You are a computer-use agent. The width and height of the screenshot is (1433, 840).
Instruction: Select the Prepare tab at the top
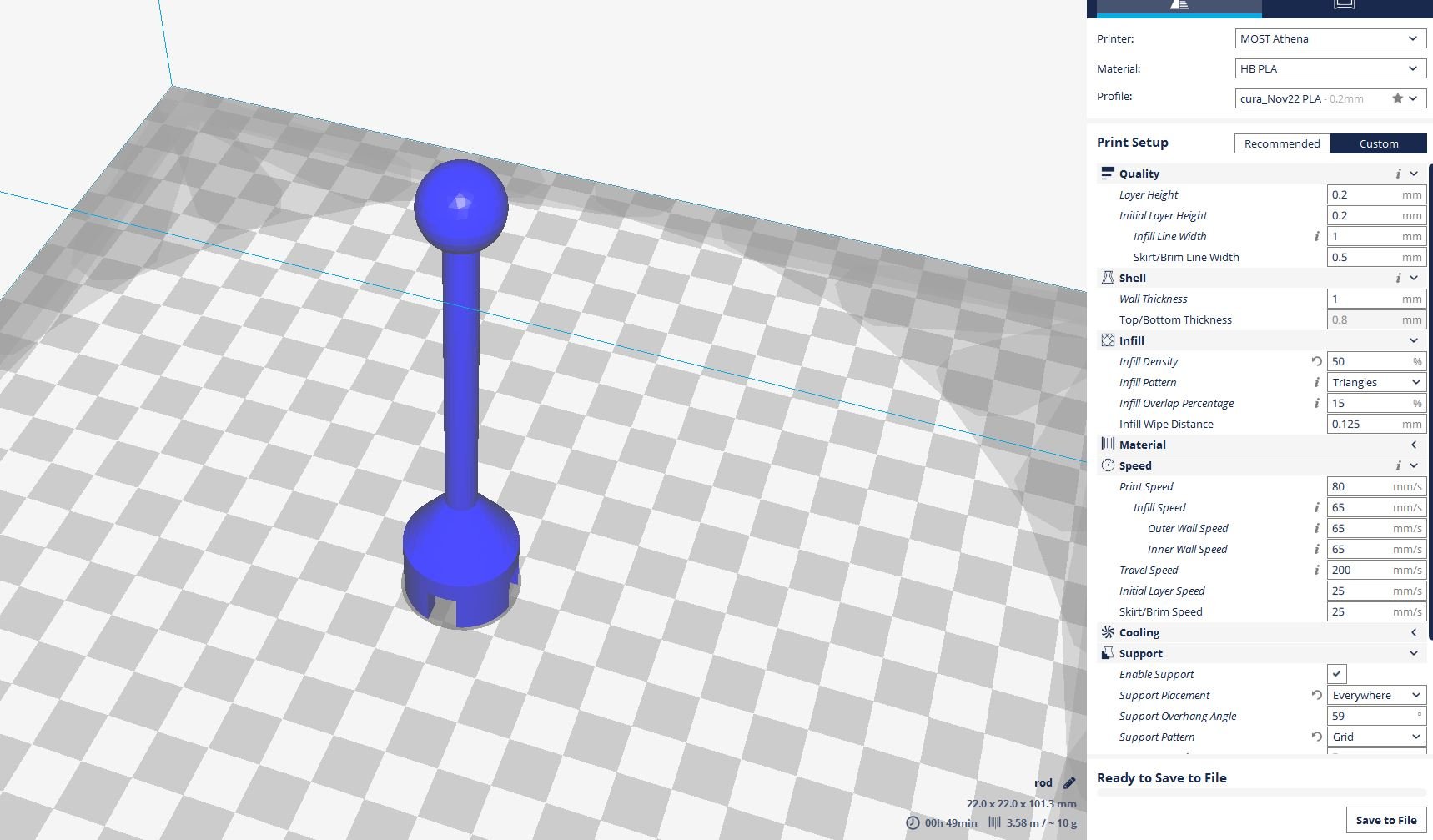[x=1178, y=5]
